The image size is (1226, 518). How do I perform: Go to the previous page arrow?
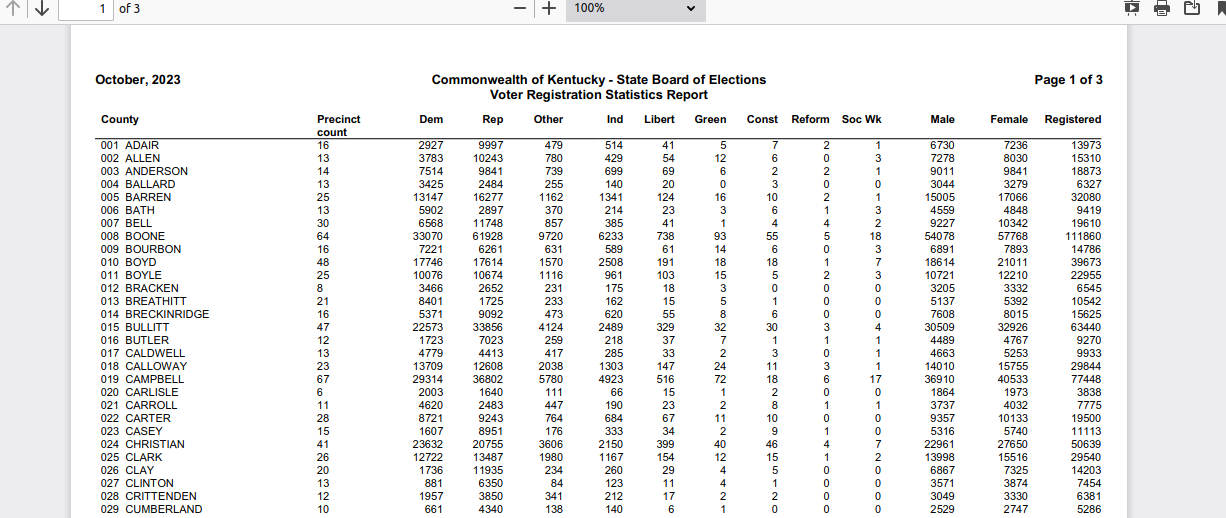[x=14, y=8]
